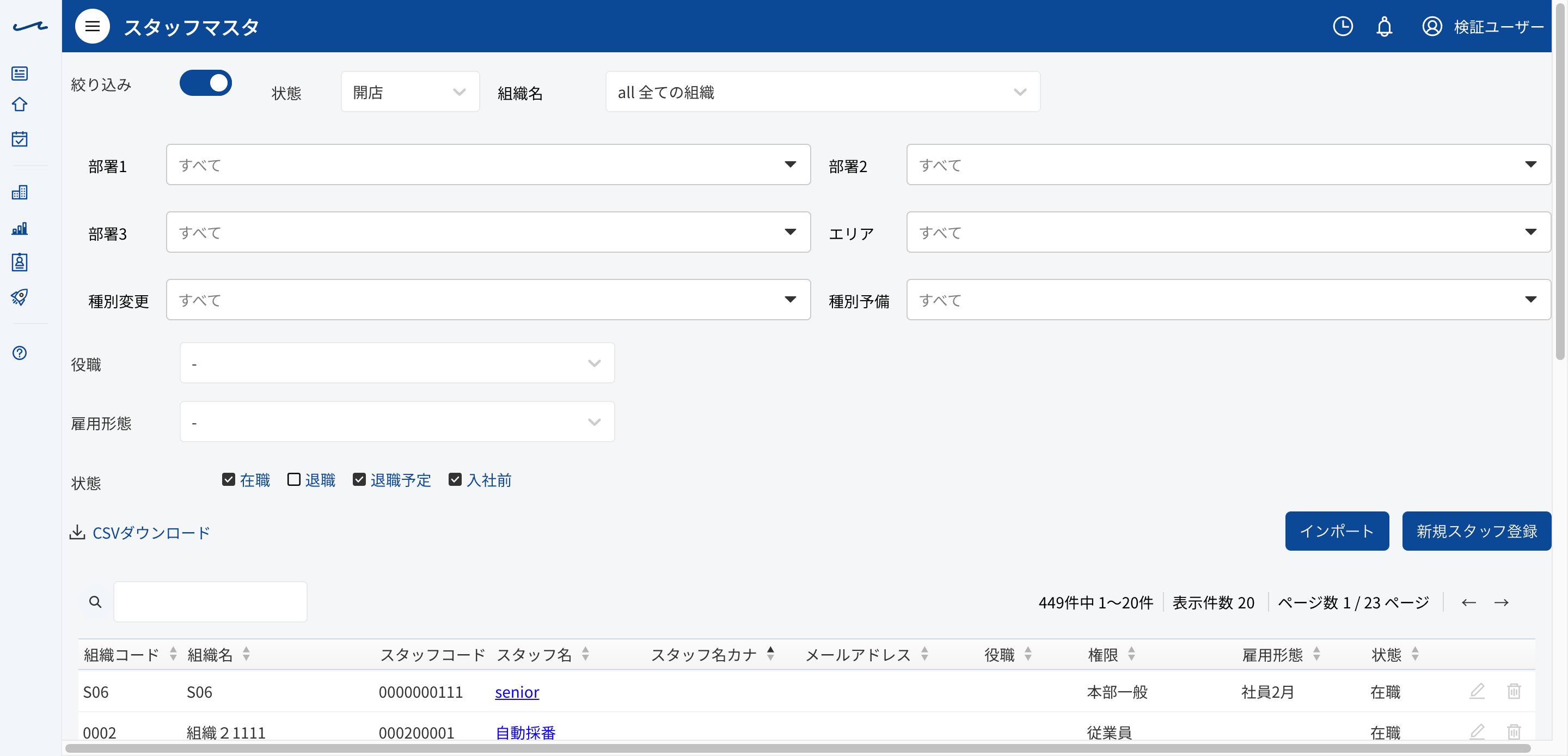Screen dimensions: 1568x756
Task: Expand the 種別予備 dropdown
Action: [1228, 300]
